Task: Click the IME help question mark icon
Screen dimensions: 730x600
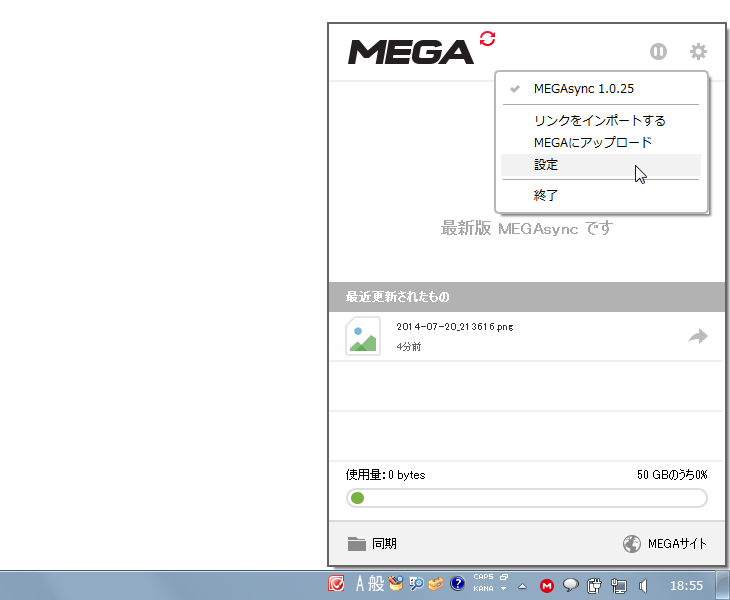Action: 458,583
